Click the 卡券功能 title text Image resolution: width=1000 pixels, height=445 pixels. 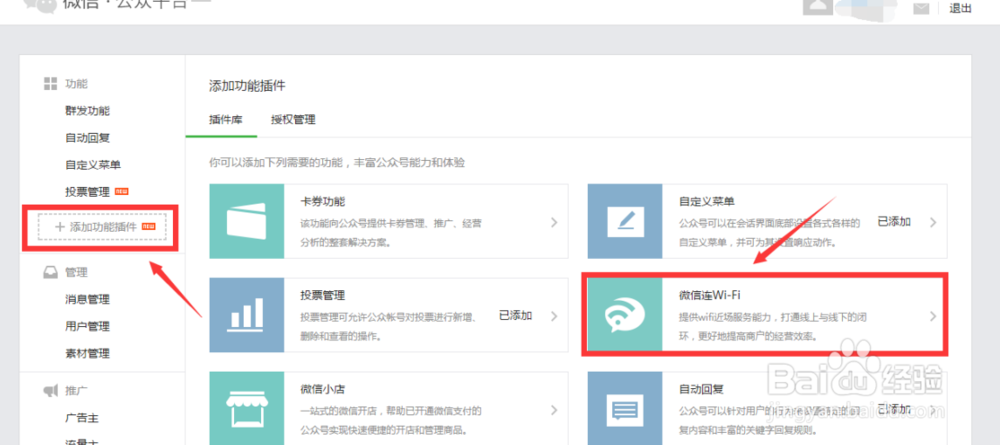(323, 201)
